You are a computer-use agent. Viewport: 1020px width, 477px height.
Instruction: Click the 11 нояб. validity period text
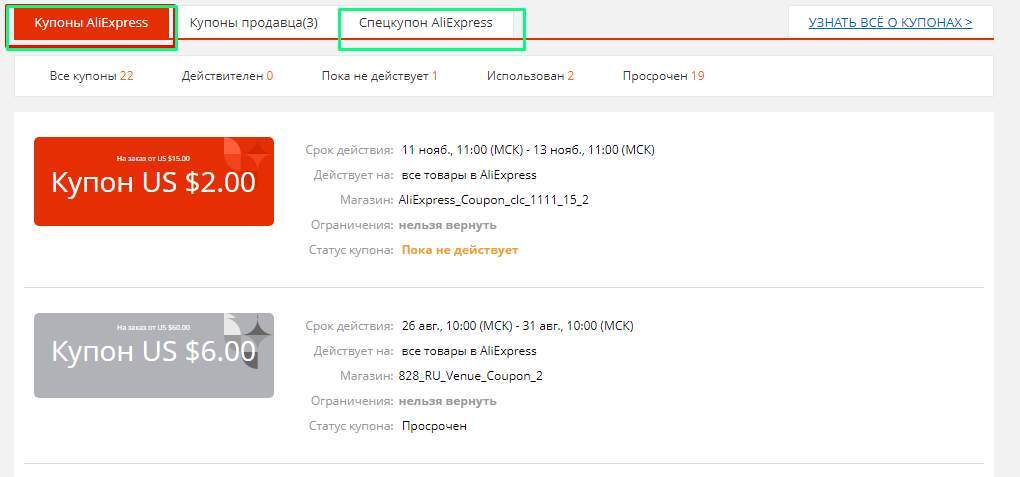click(527, 150)
